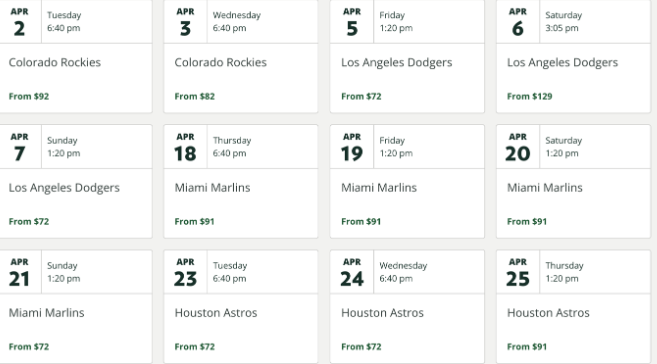Click the From $82 price on Apr 3
This screenshot has width=657, height=364.
[x=195, y=96]
